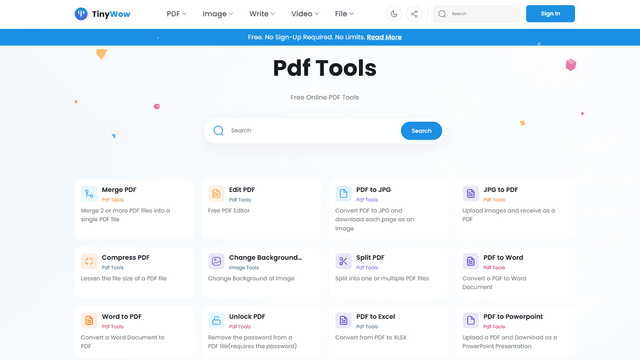Click magnifier icon in header search
640x360 pixels.
click(442, 14)
